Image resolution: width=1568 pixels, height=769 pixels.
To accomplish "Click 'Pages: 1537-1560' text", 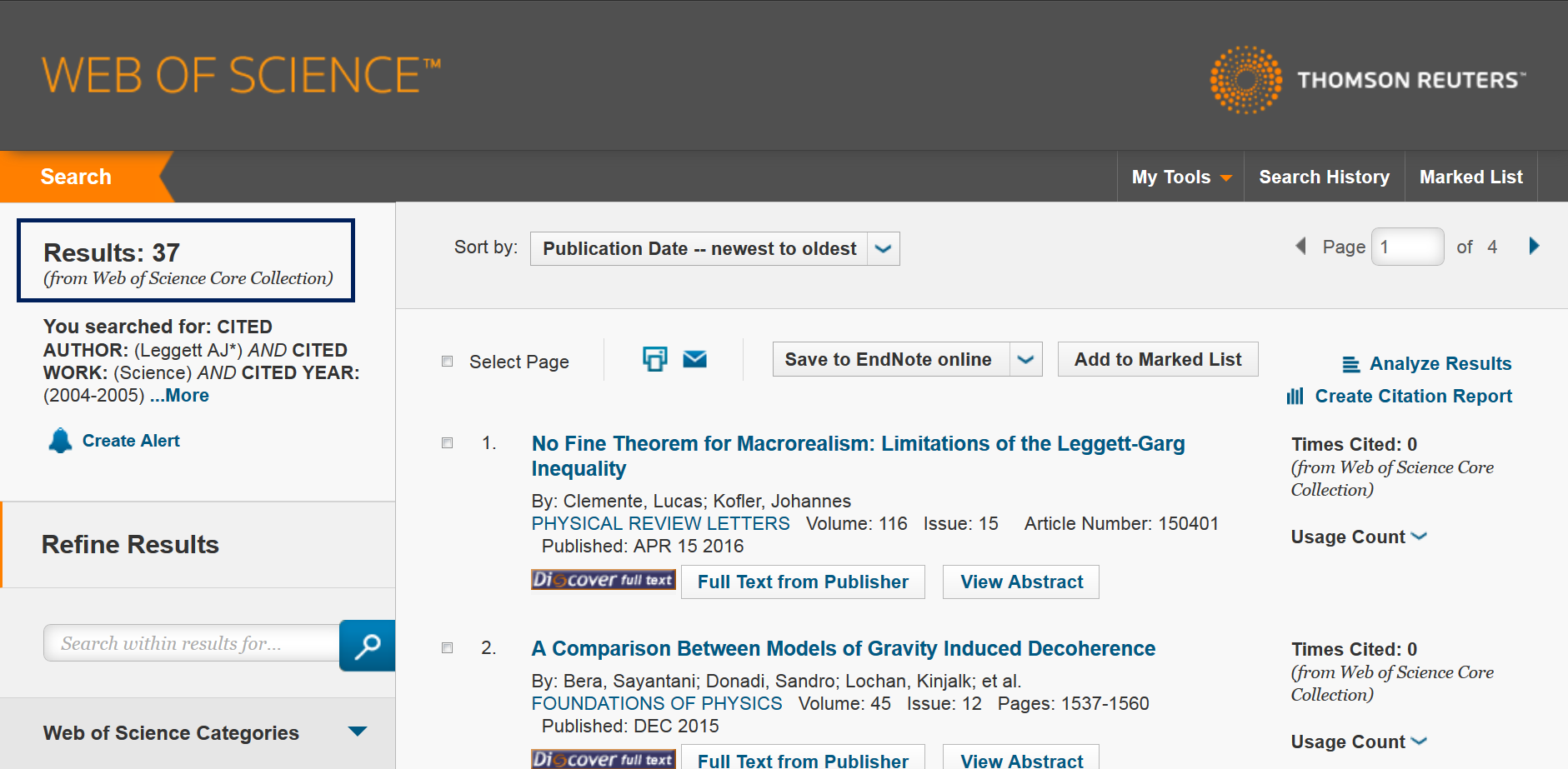I will (x=1073, y=703).
